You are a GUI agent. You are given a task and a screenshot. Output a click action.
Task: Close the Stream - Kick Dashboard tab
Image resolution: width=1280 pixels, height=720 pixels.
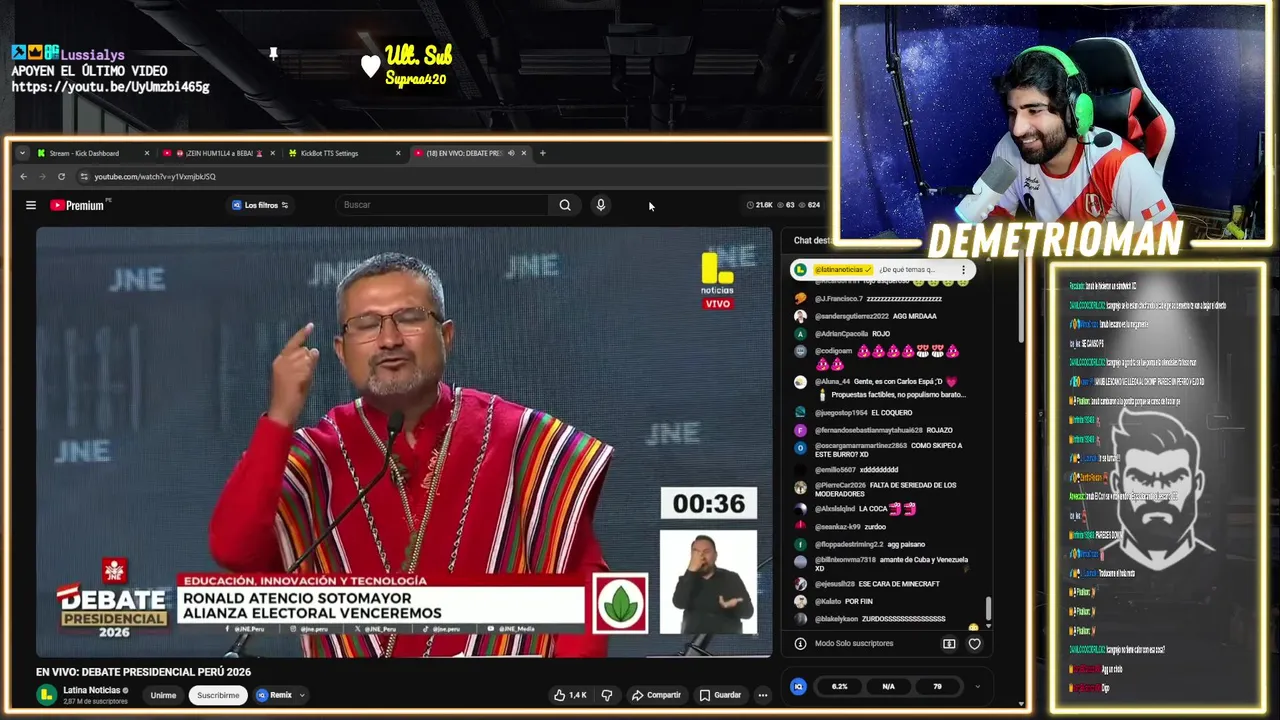(x=147, y=153)
